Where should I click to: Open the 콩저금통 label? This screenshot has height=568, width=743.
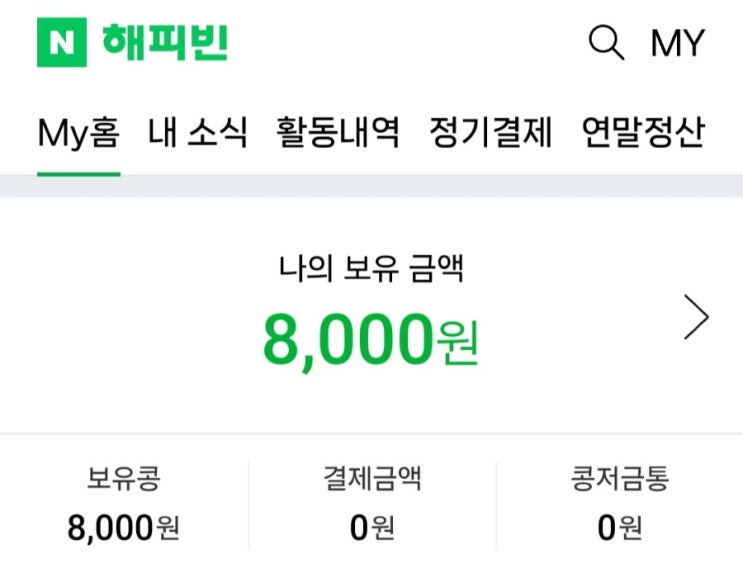coord(619,479)
